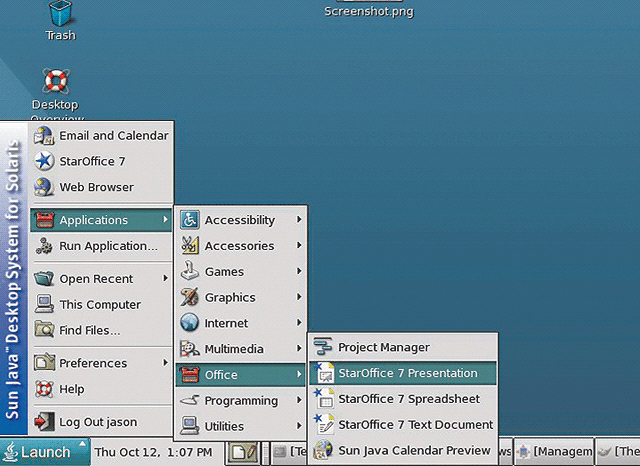
Task: Choose Find Files... menu entry
Action: (x=101, y=330)
